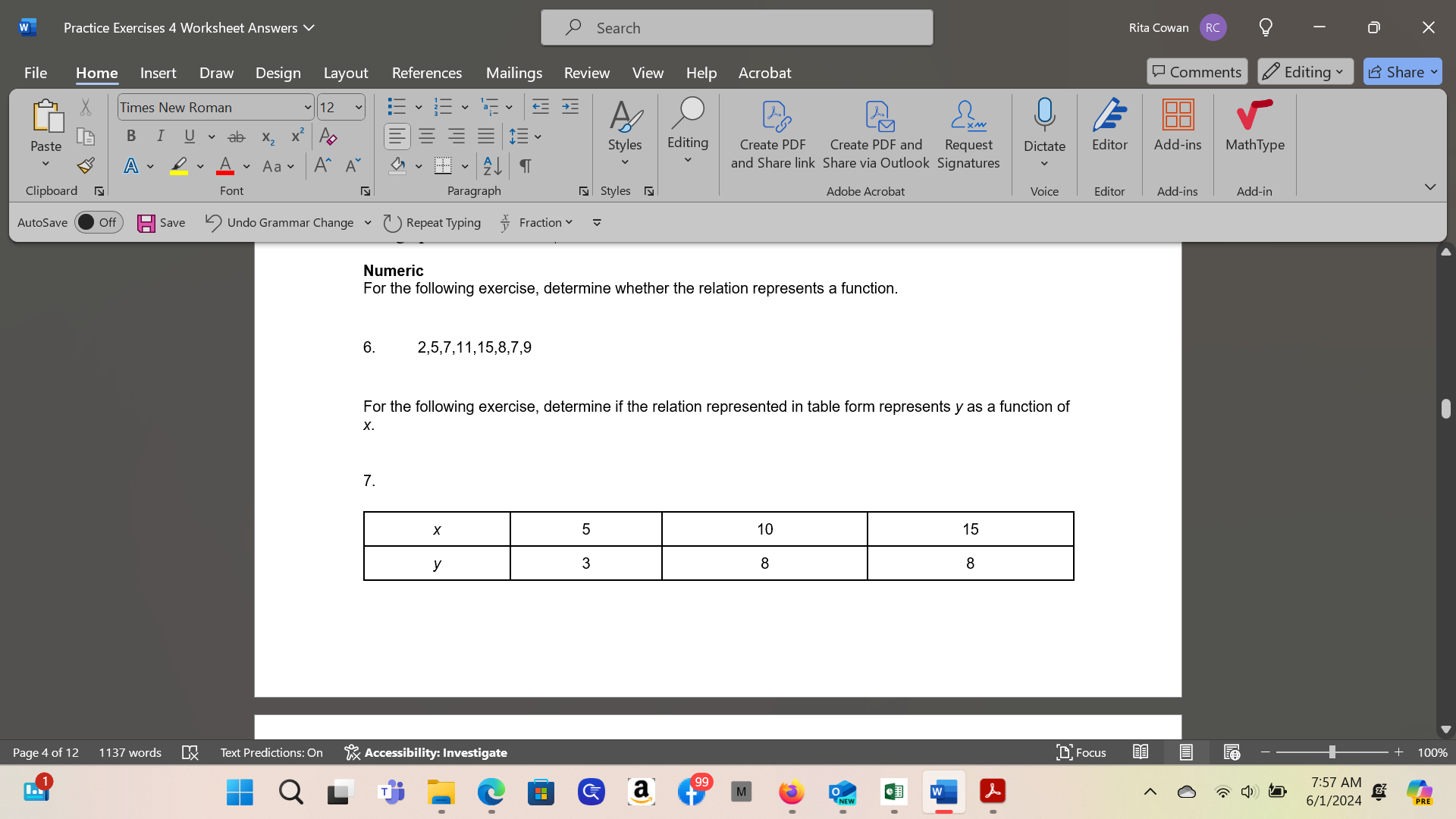Click Create PDF and Share via Outlook

click(876, 134)
